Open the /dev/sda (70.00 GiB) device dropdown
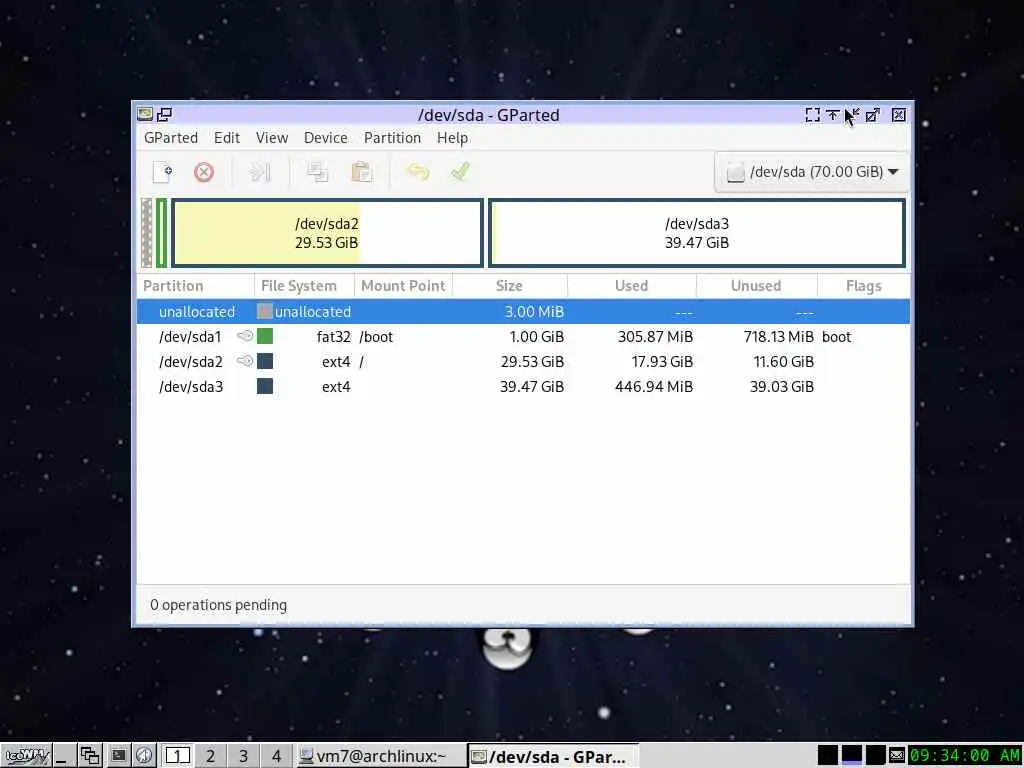Screen dimensions: 1024x768 point(811,172)
